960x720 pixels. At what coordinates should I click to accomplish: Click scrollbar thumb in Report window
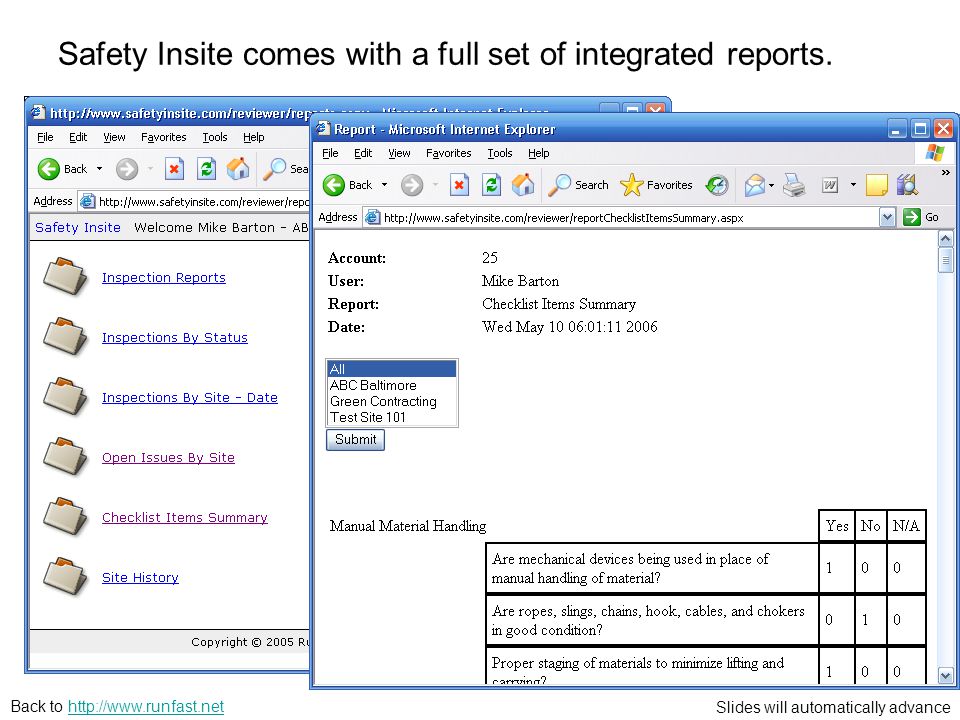point(945,260)
